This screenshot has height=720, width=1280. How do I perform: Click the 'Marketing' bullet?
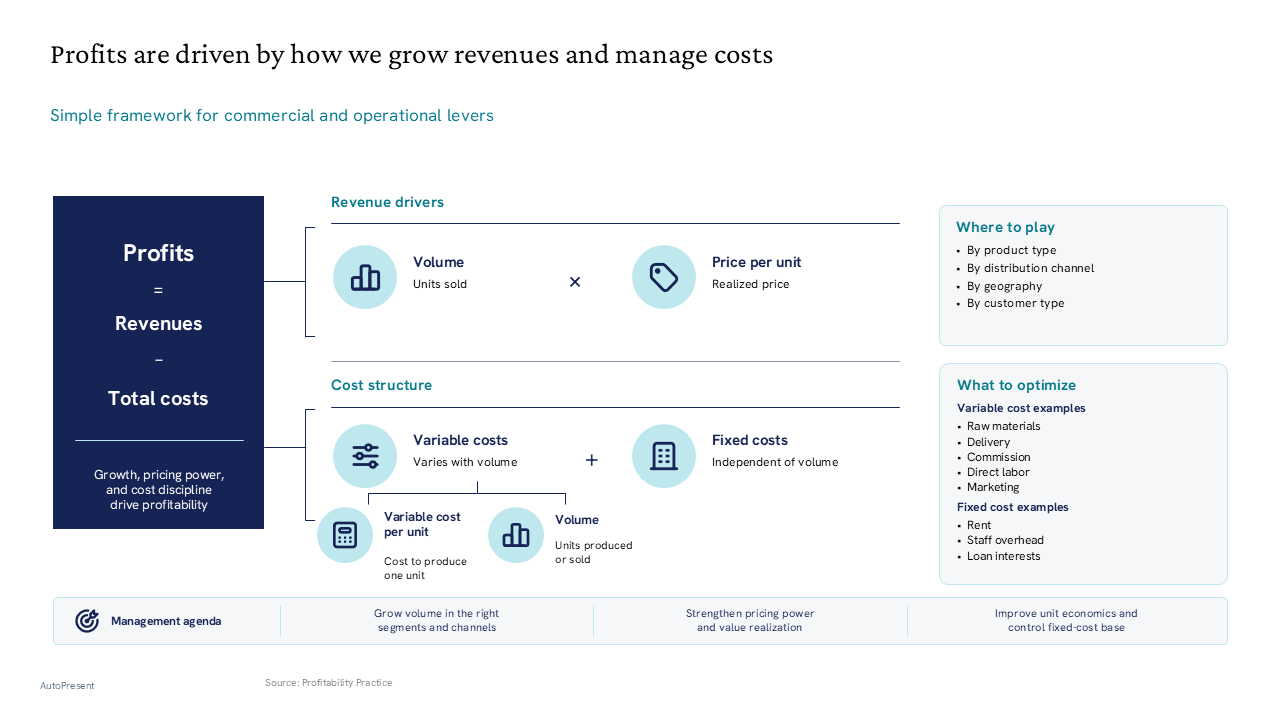click(x=993, y=487)
